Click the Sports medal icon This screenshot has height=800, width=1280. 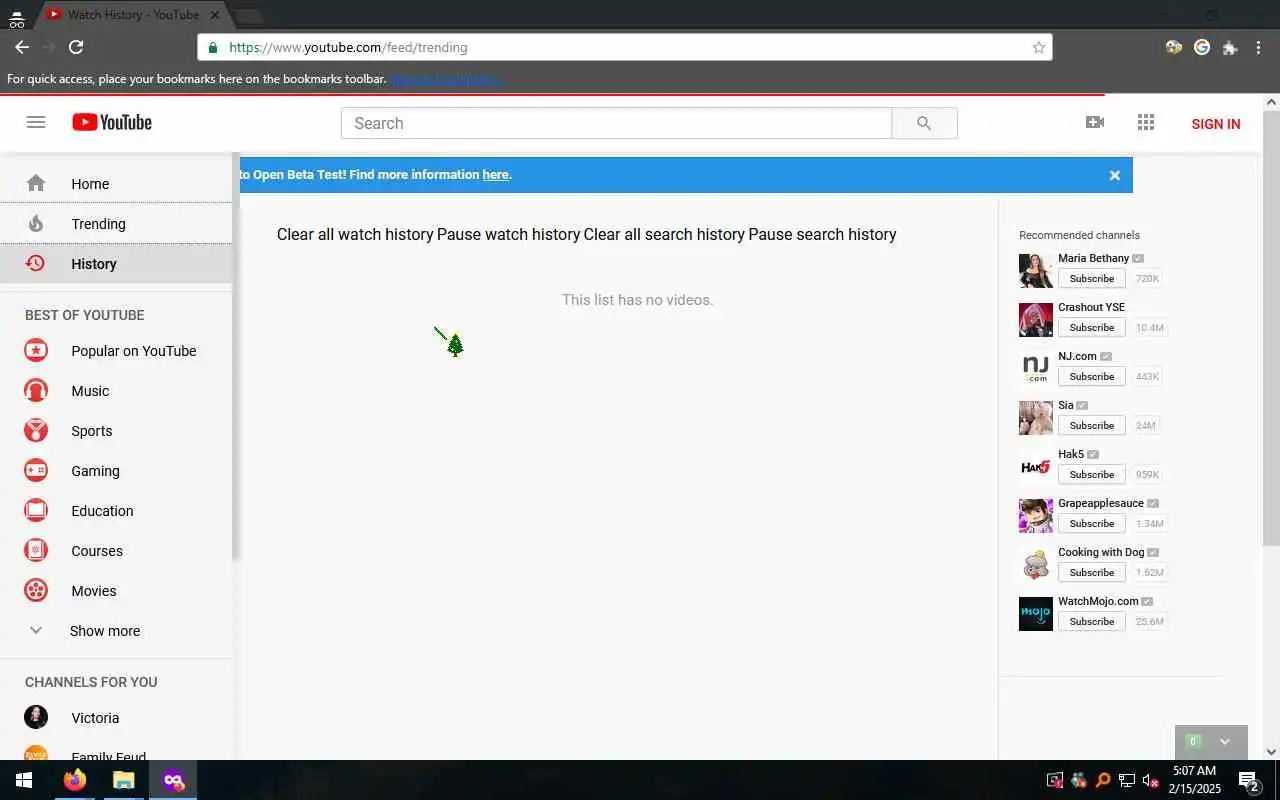tap(36, 431)
